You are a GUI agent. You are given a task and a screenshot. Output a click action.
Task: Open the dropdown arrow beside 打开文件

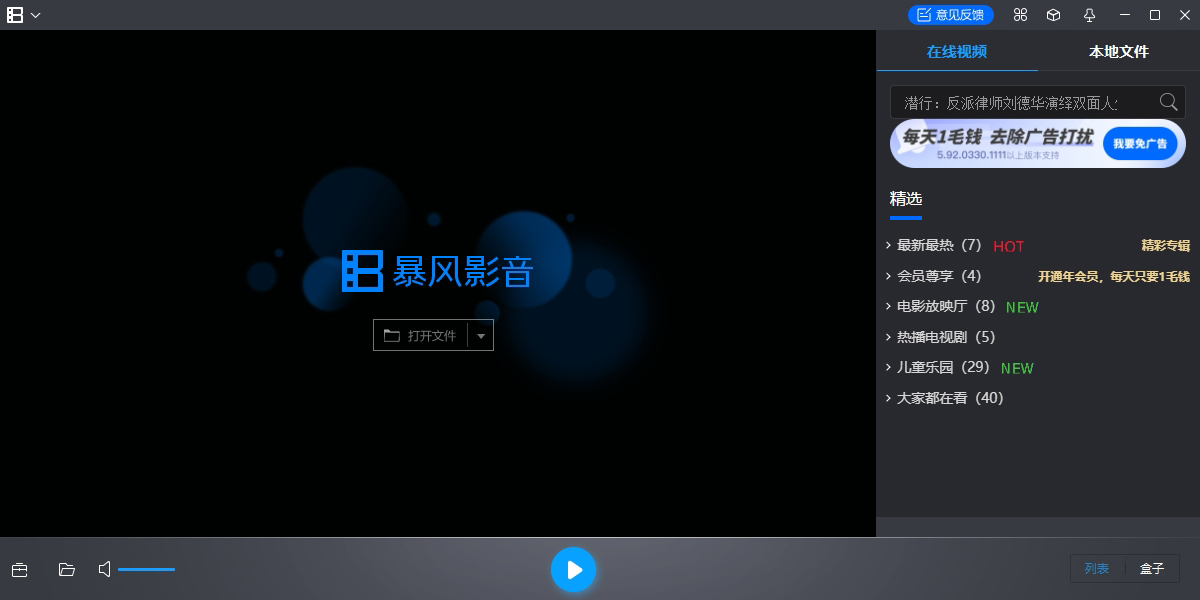point(481,336)
